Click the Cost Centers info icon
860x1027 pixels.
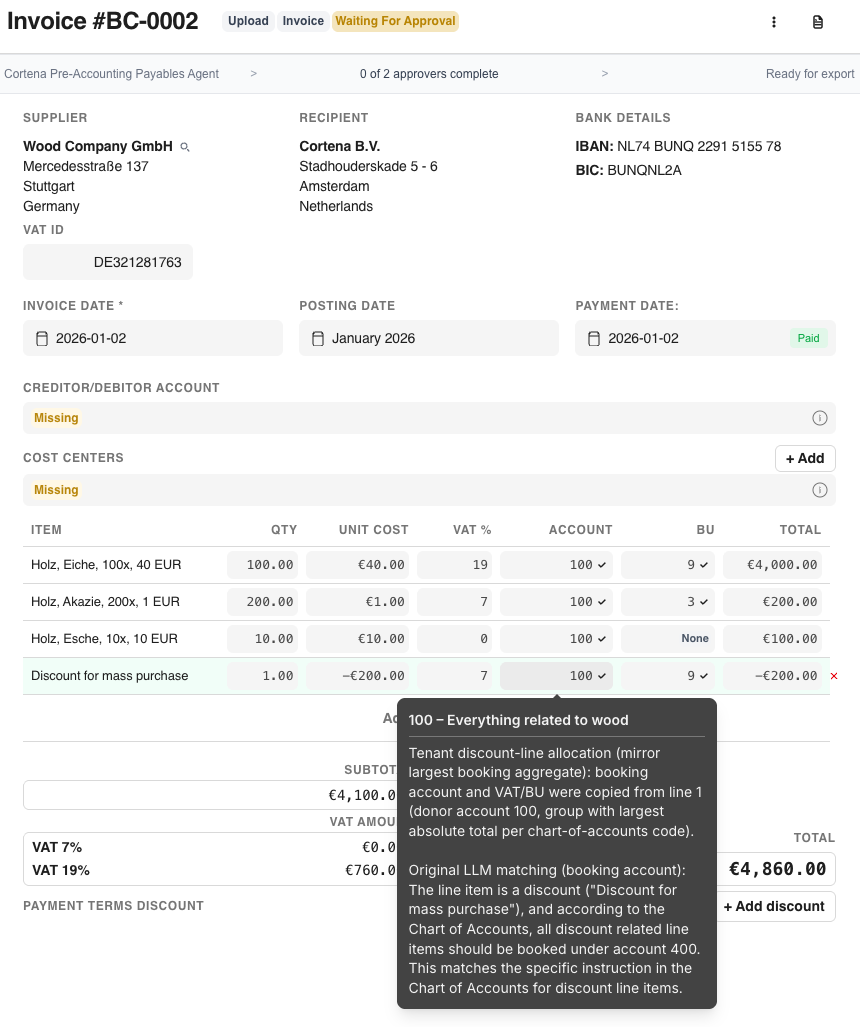click(x=819, y=490)
